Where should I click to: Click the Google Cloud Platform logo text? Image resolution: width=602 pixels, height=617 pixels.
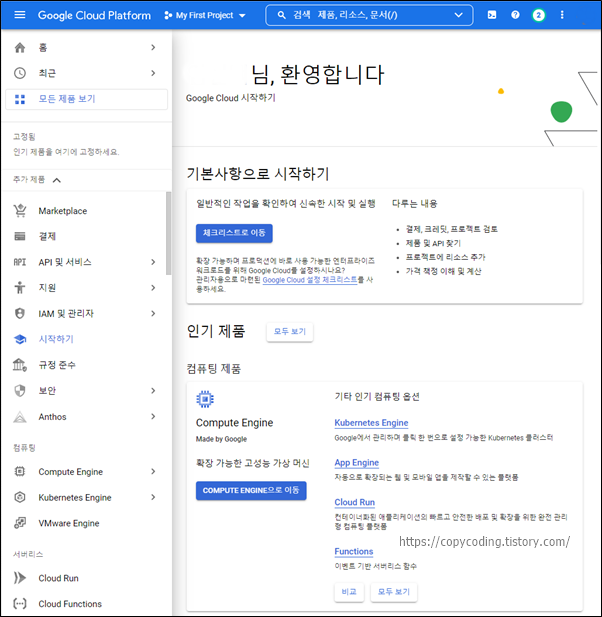click(x=94, y=15)
